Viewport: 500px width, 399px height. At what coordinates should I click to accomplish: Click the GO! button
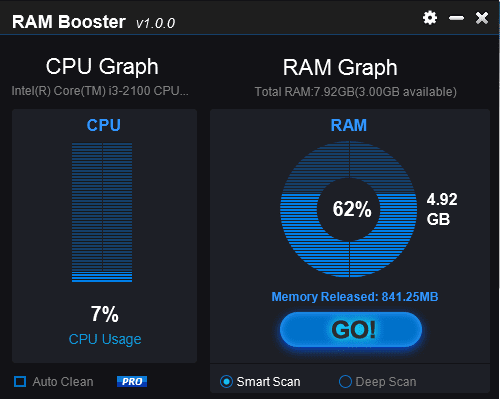pos(351,330)
